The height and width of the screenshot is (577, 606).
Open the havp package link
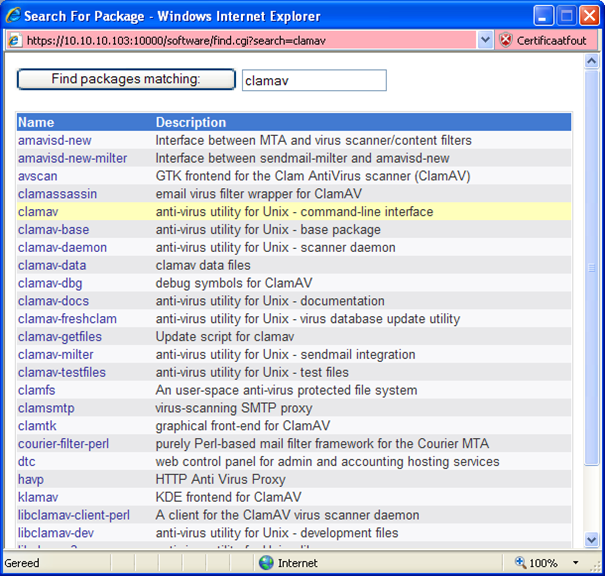32,480
